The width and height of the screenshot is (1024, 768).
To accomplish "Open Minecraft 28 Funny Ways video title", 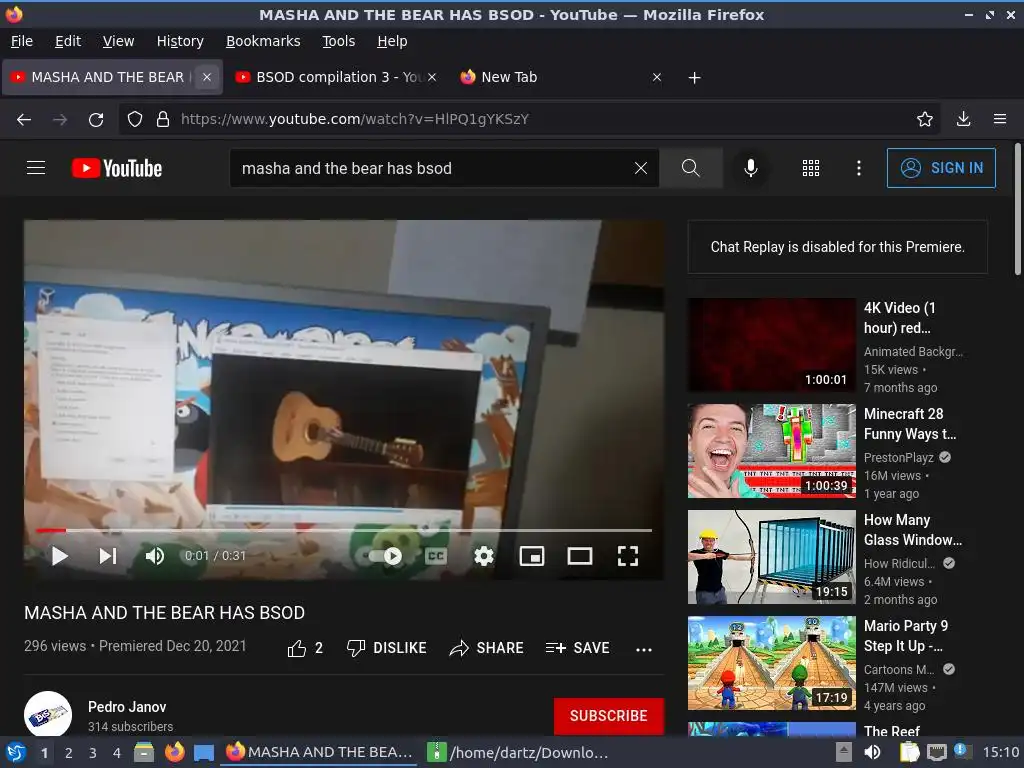I will pyautogui.click(x=910, y=424).
